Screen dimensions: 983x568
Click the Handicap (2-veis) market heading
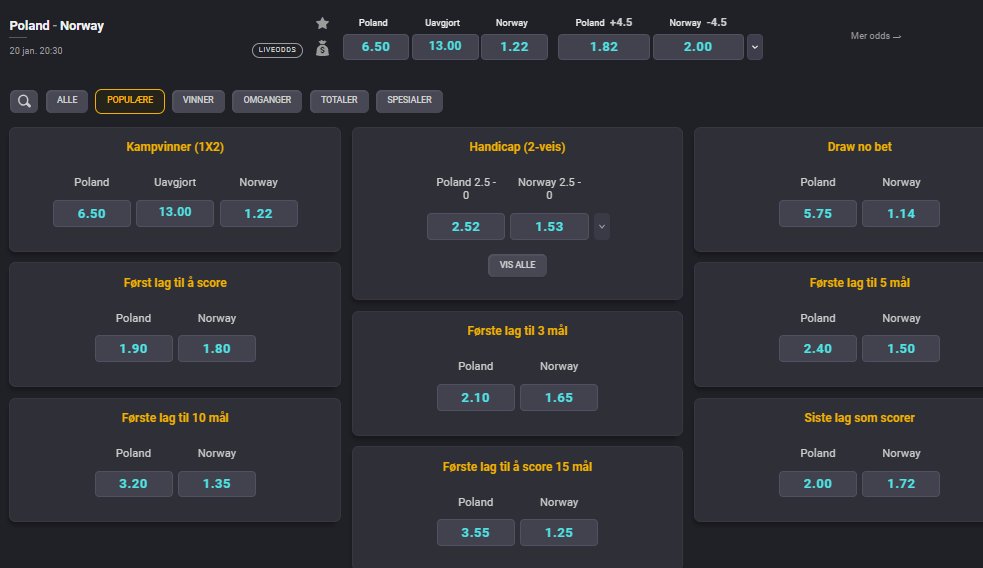coord(517,147)
